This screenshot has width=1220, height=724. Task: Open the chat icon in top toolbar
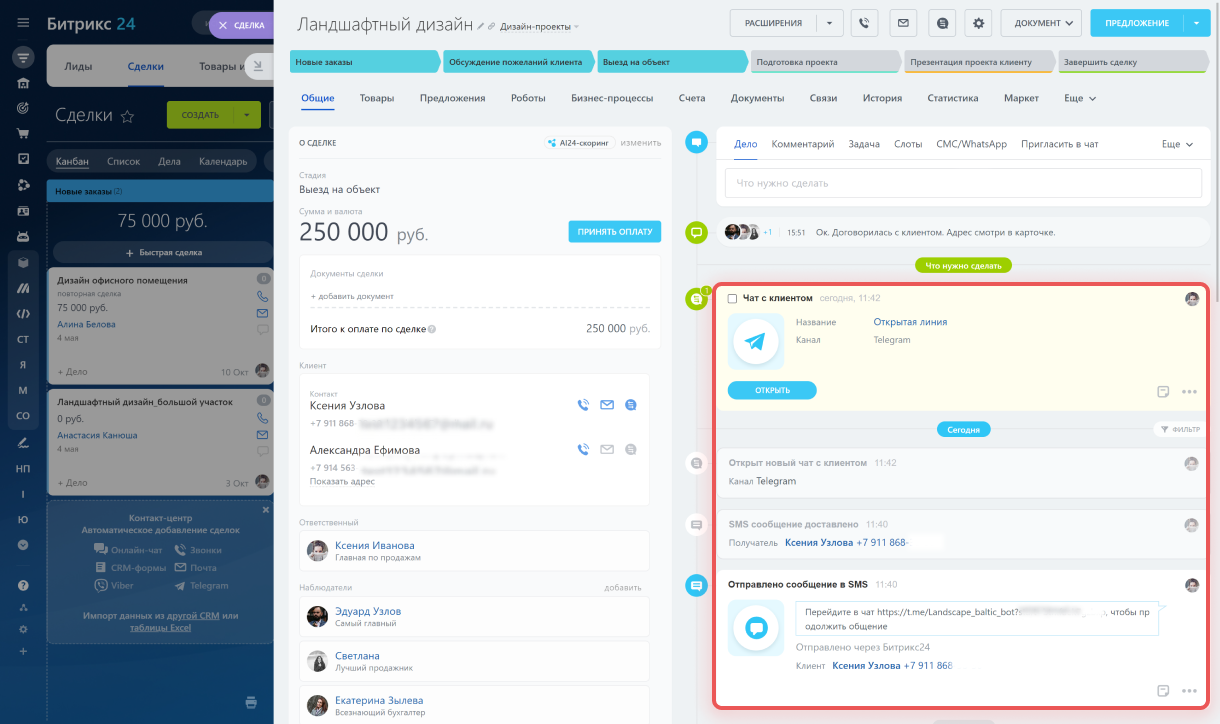tap(940, 23)
